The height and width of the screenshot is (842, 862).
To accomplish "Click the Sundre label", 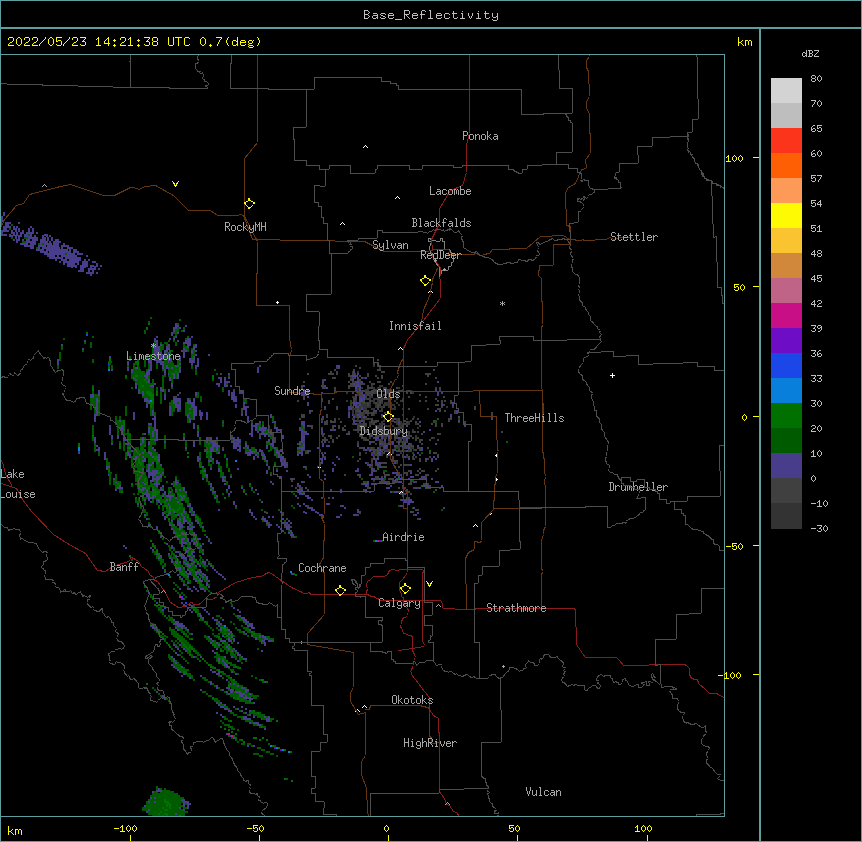I will (x=292, y=391).
